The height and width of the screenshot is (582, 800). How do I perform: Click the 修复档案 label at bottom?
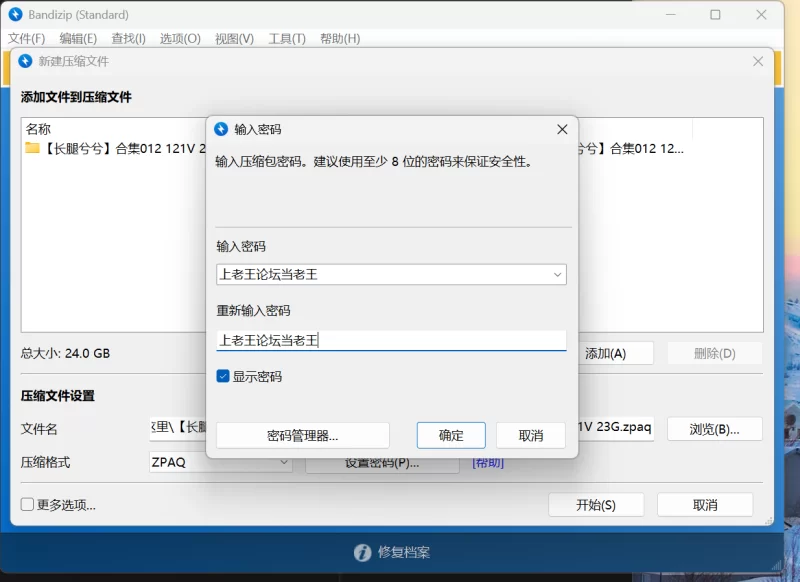tap(404, 552)
